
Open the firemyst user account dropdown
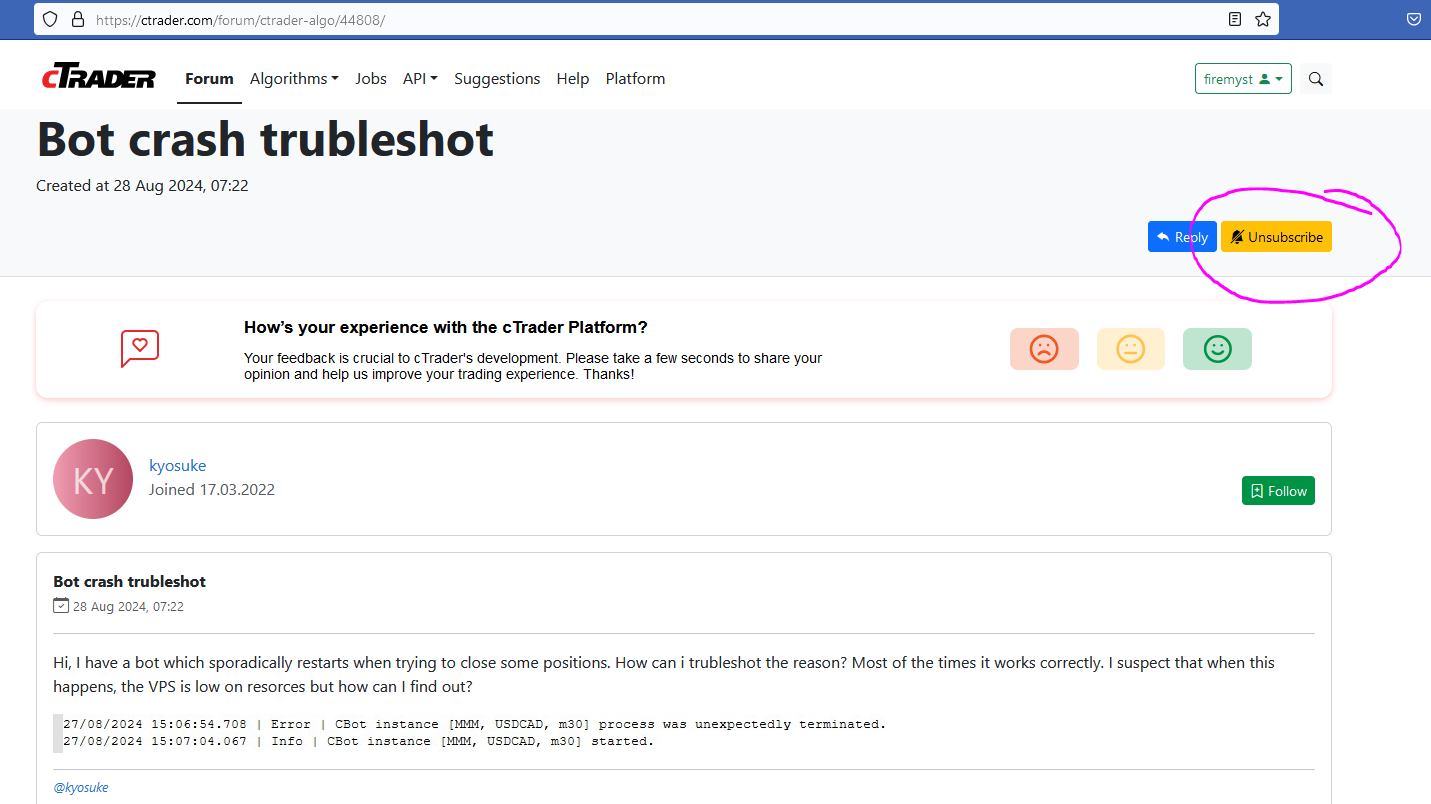click(1243, 79)
